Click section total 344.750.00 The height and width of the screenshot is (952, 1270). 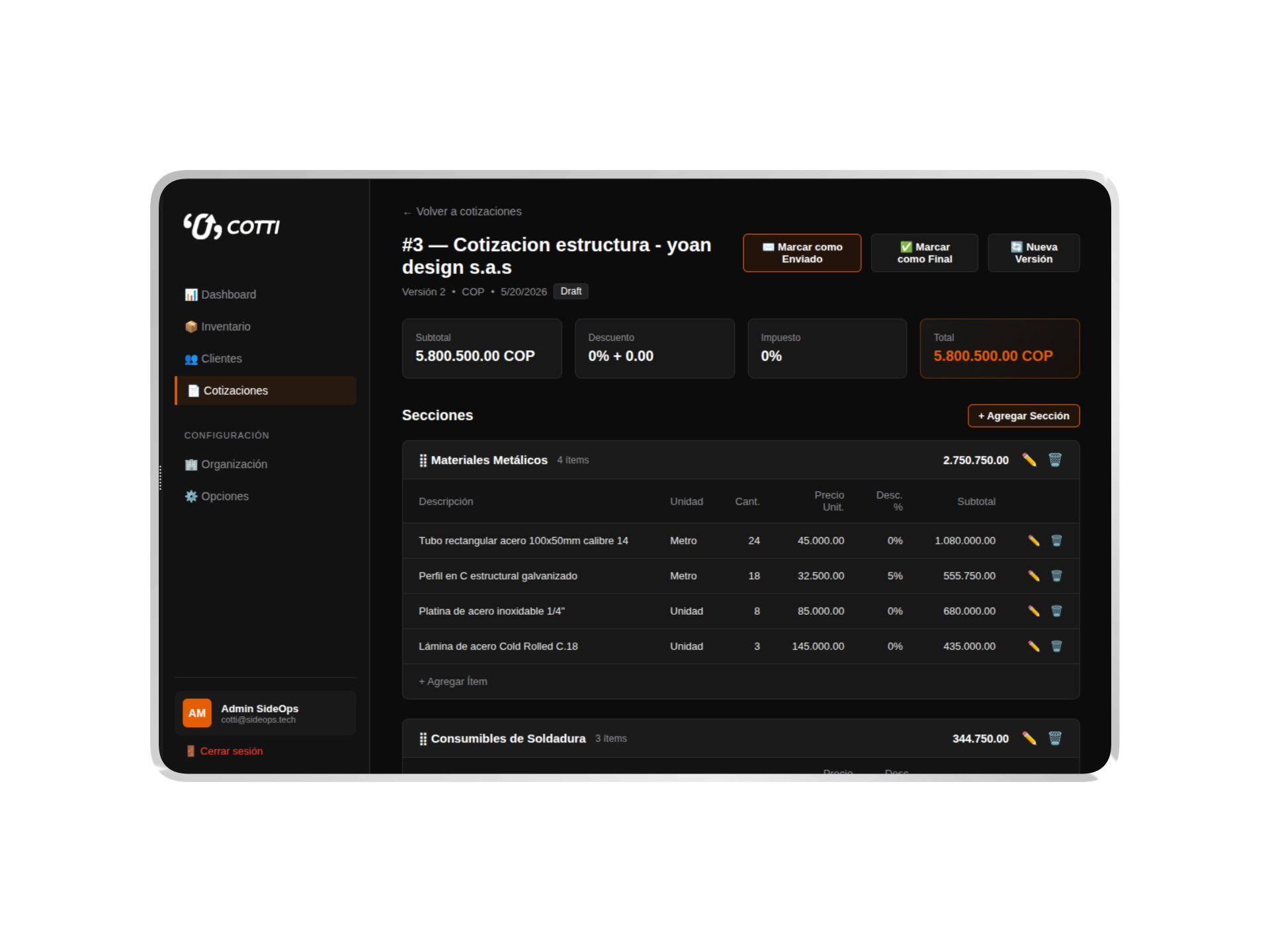point(980,738)
